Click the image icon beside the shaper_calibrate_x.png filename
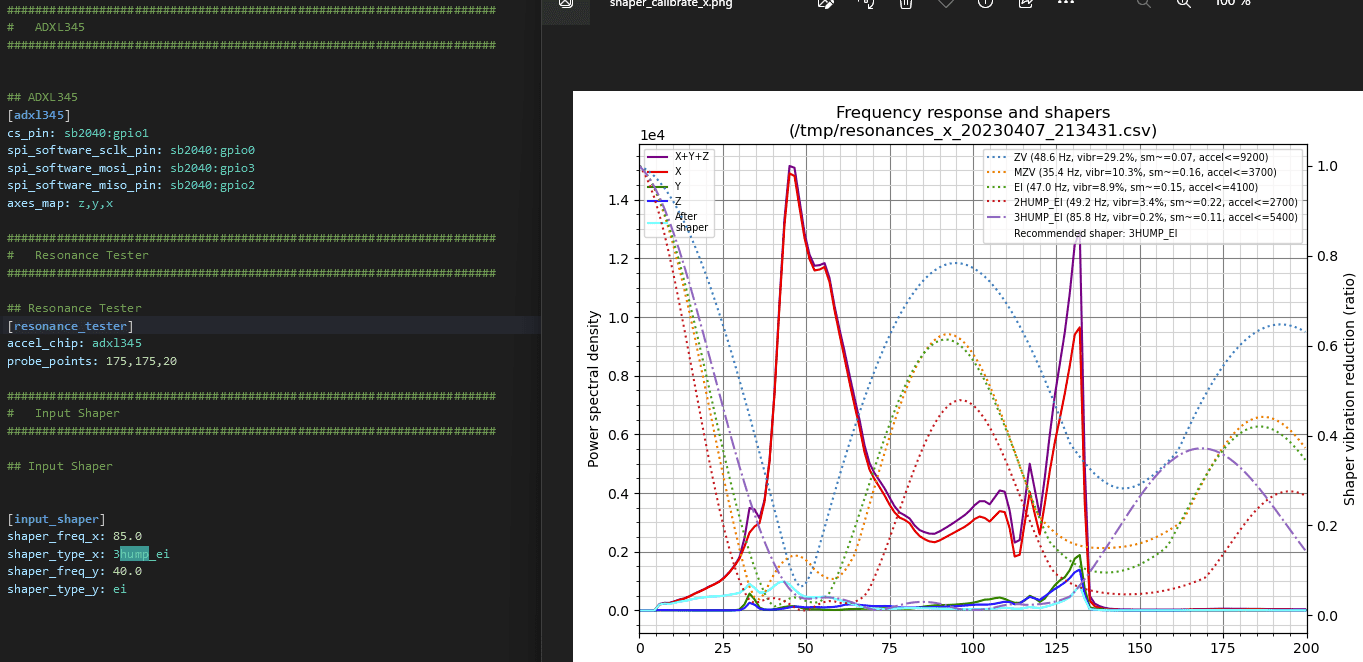This screenshot has width=1363, height=662. [566, 3]
